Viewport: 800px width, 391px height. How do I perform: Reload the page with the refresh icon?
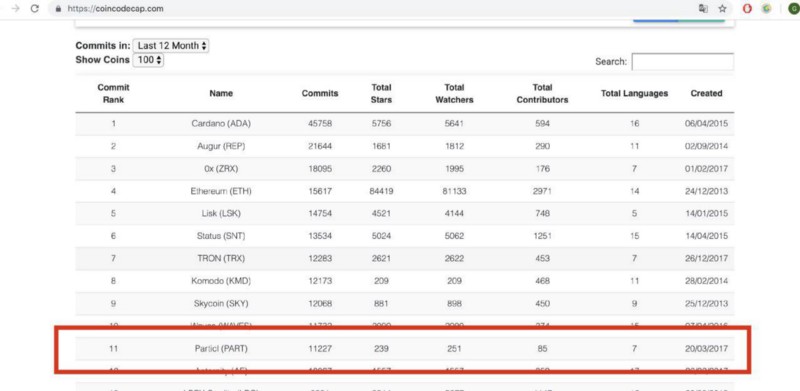coord(35,9)
